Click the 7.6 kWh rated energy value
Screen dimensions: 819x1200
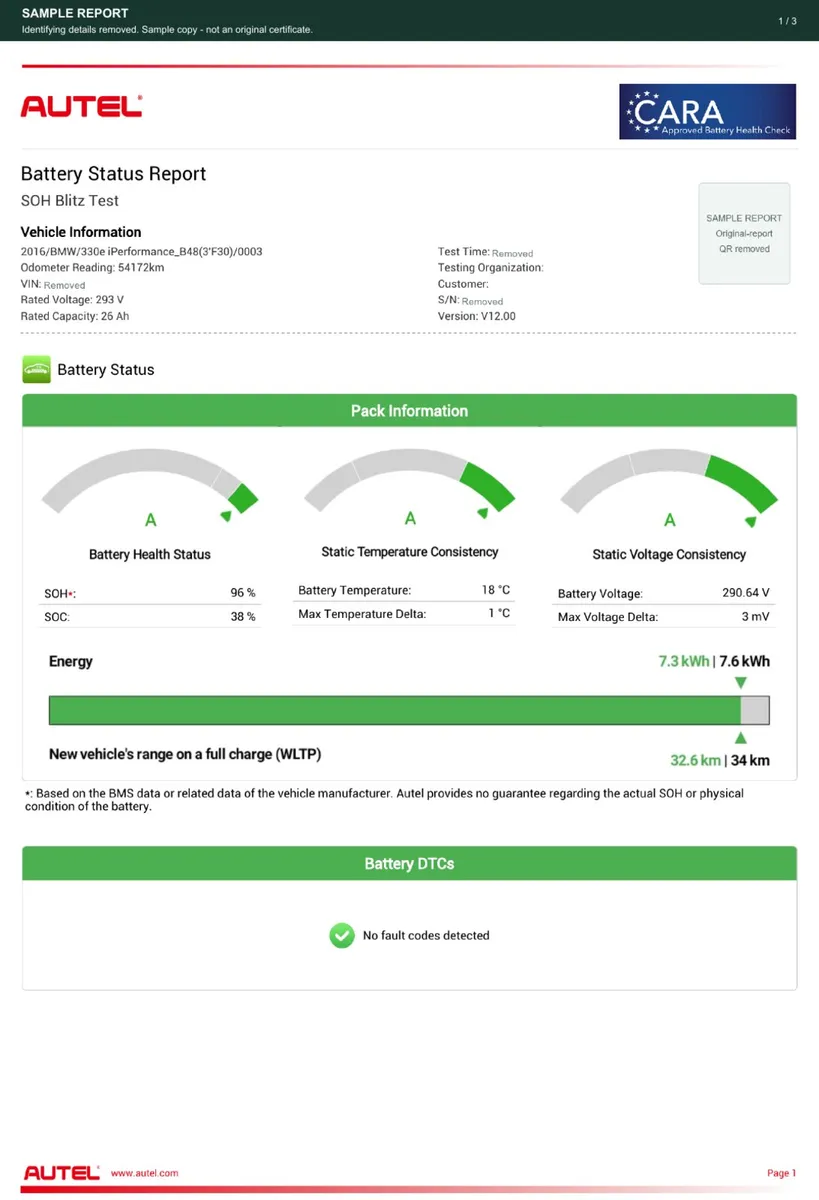point(744,661)
